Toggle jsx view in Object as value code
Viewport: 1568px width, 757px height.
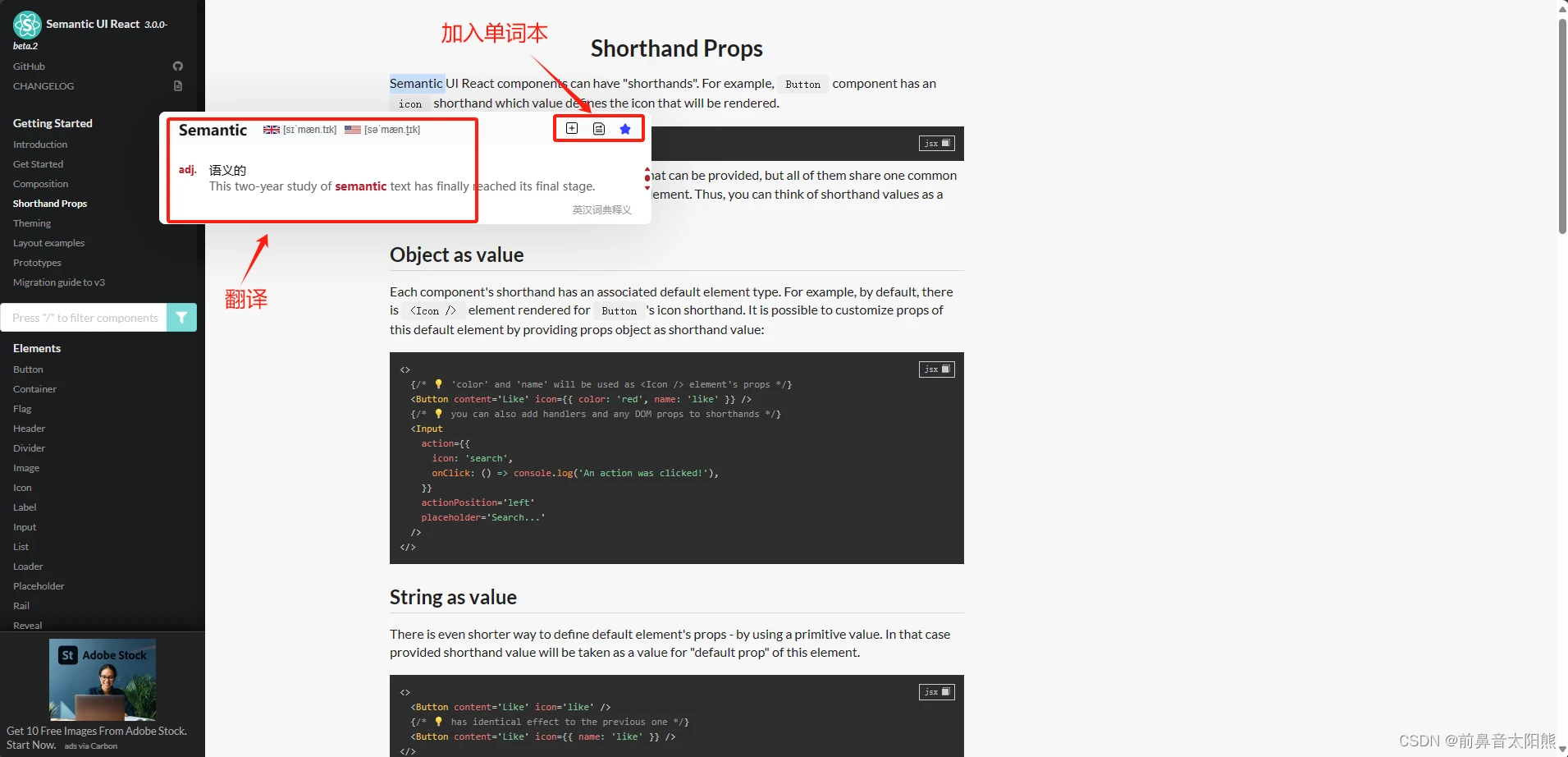[x=936, y=369]
